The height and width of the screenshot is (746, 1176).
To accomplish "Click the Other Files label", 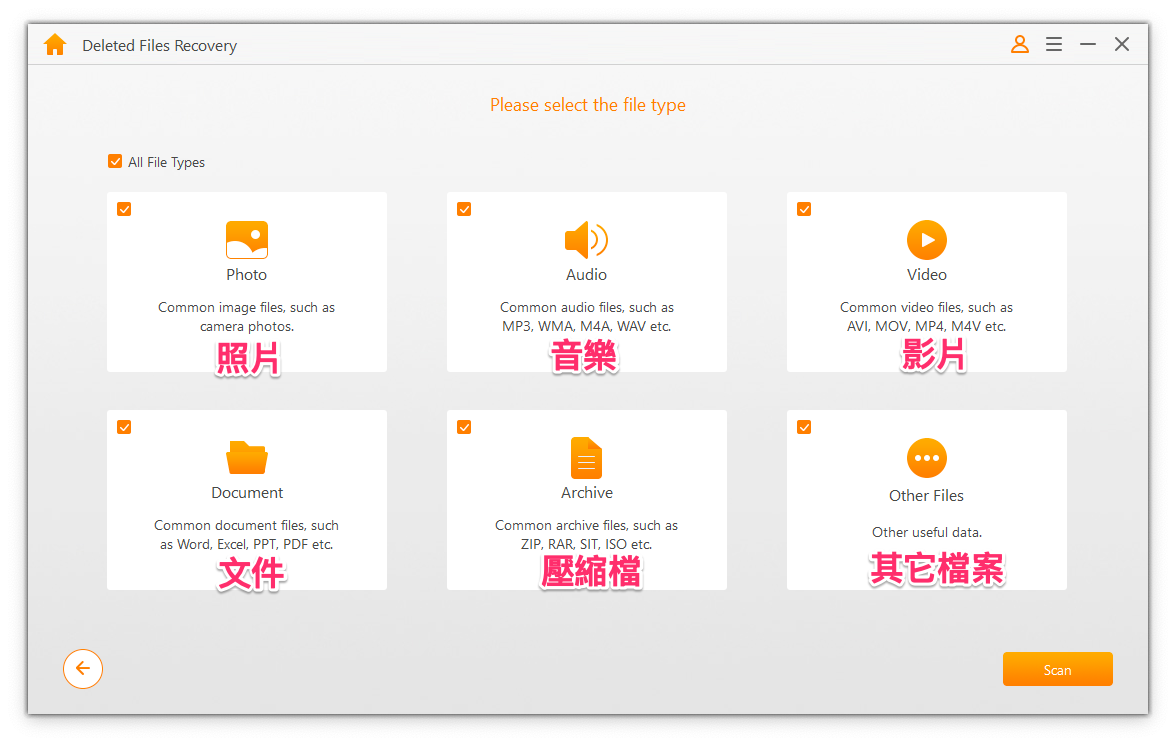I will tap(926, 496).
